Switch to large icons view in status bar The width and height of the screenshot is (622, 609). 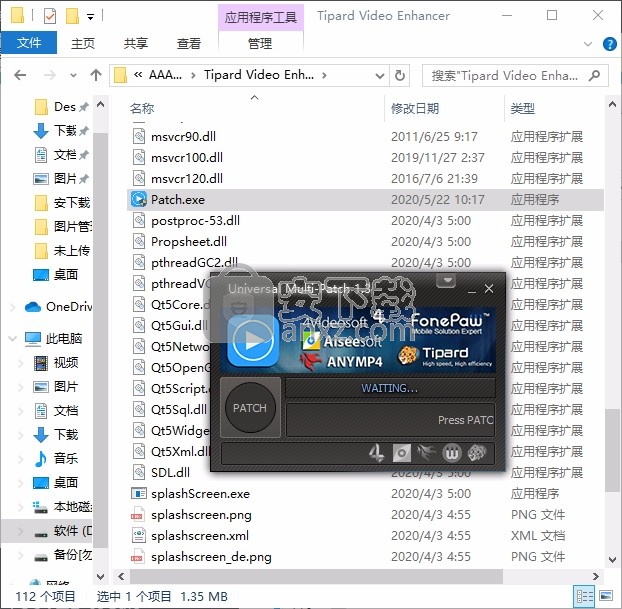coord(606,596)
